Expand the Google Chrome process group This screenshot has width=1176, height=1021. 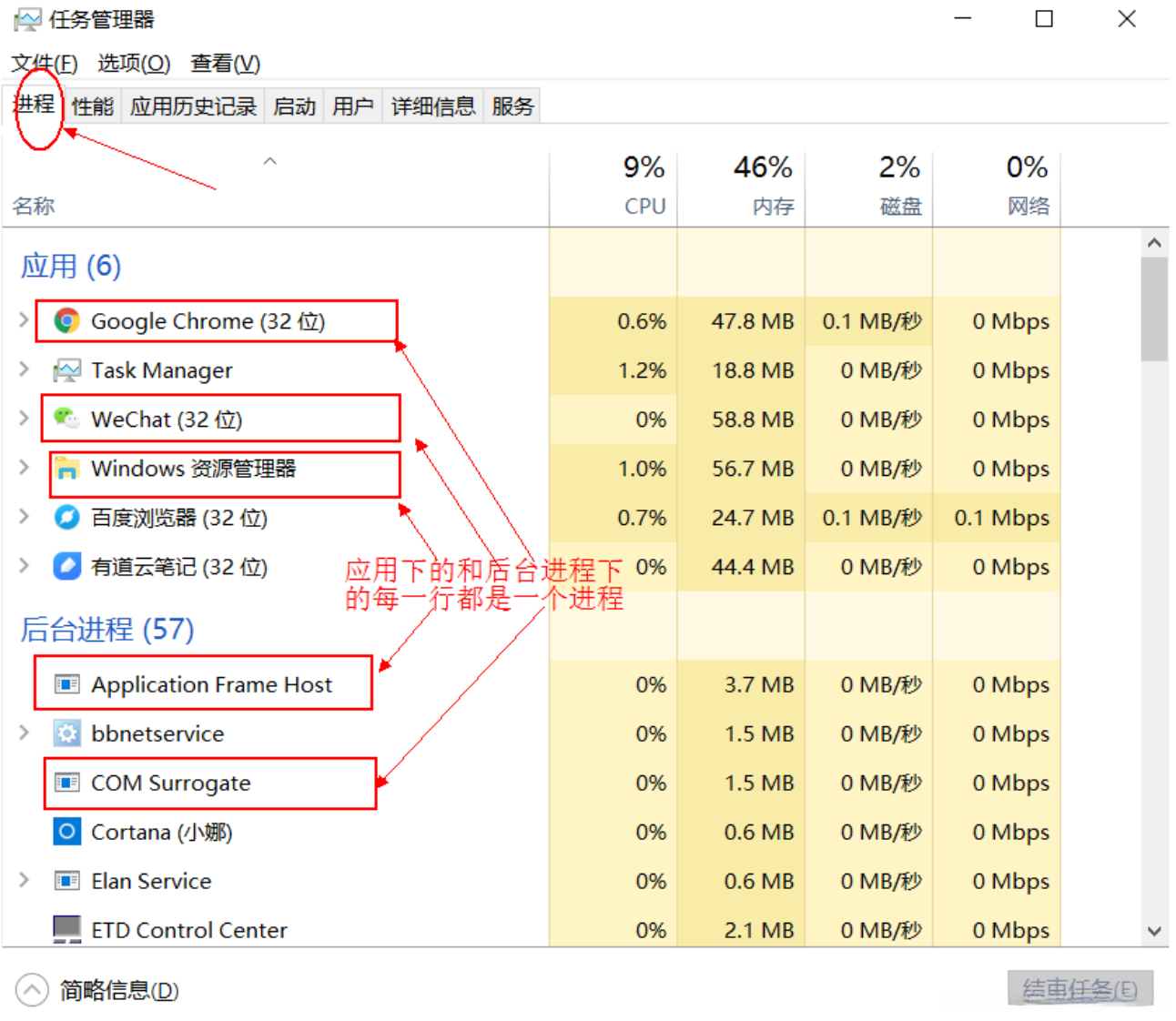23,320
